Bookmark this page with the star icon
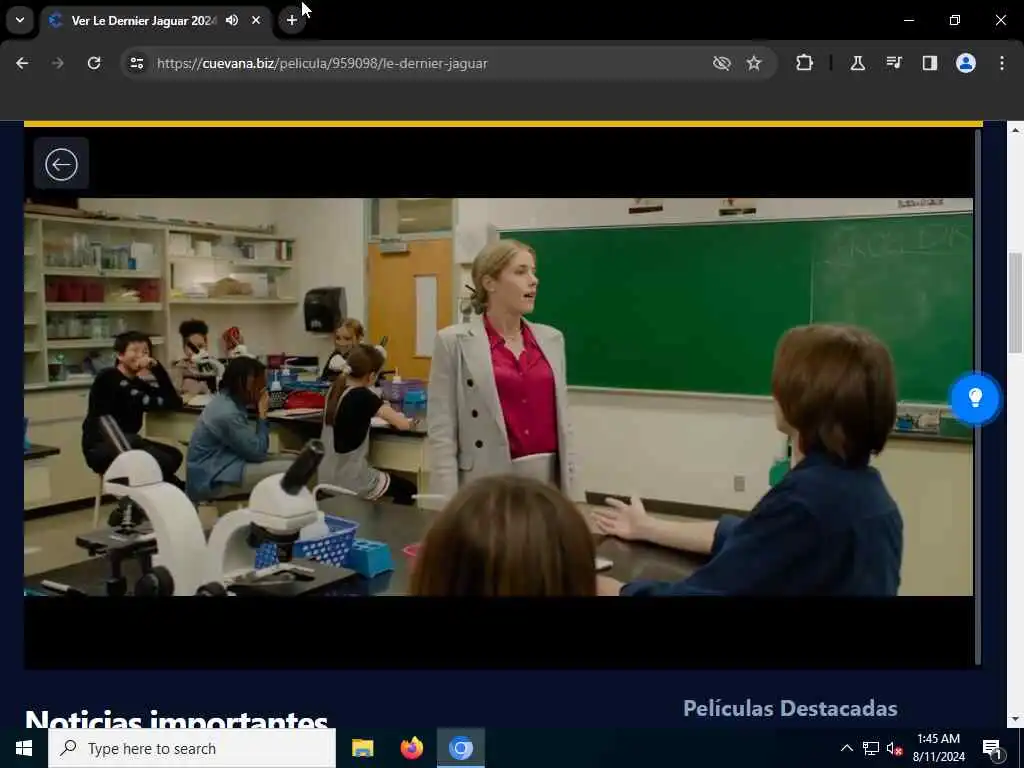1024x768 pixels. 754,63
